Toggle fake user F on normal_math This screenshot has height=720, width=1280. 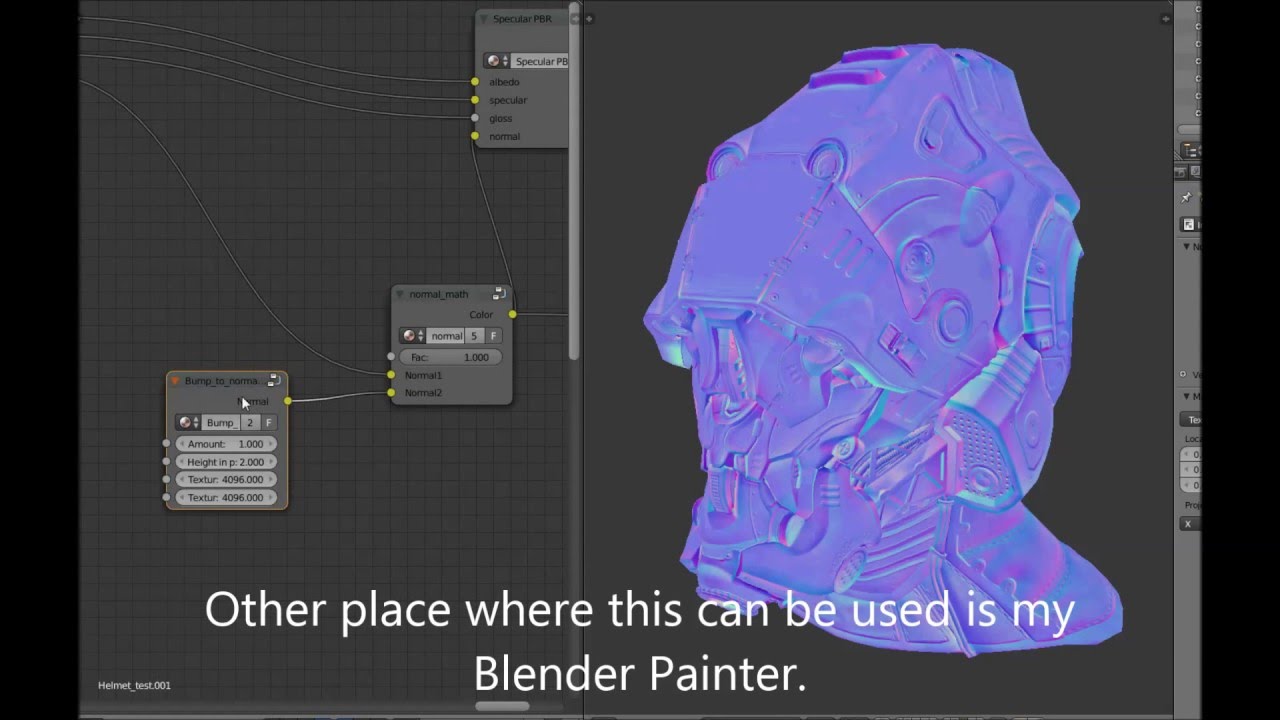(493, 336)
